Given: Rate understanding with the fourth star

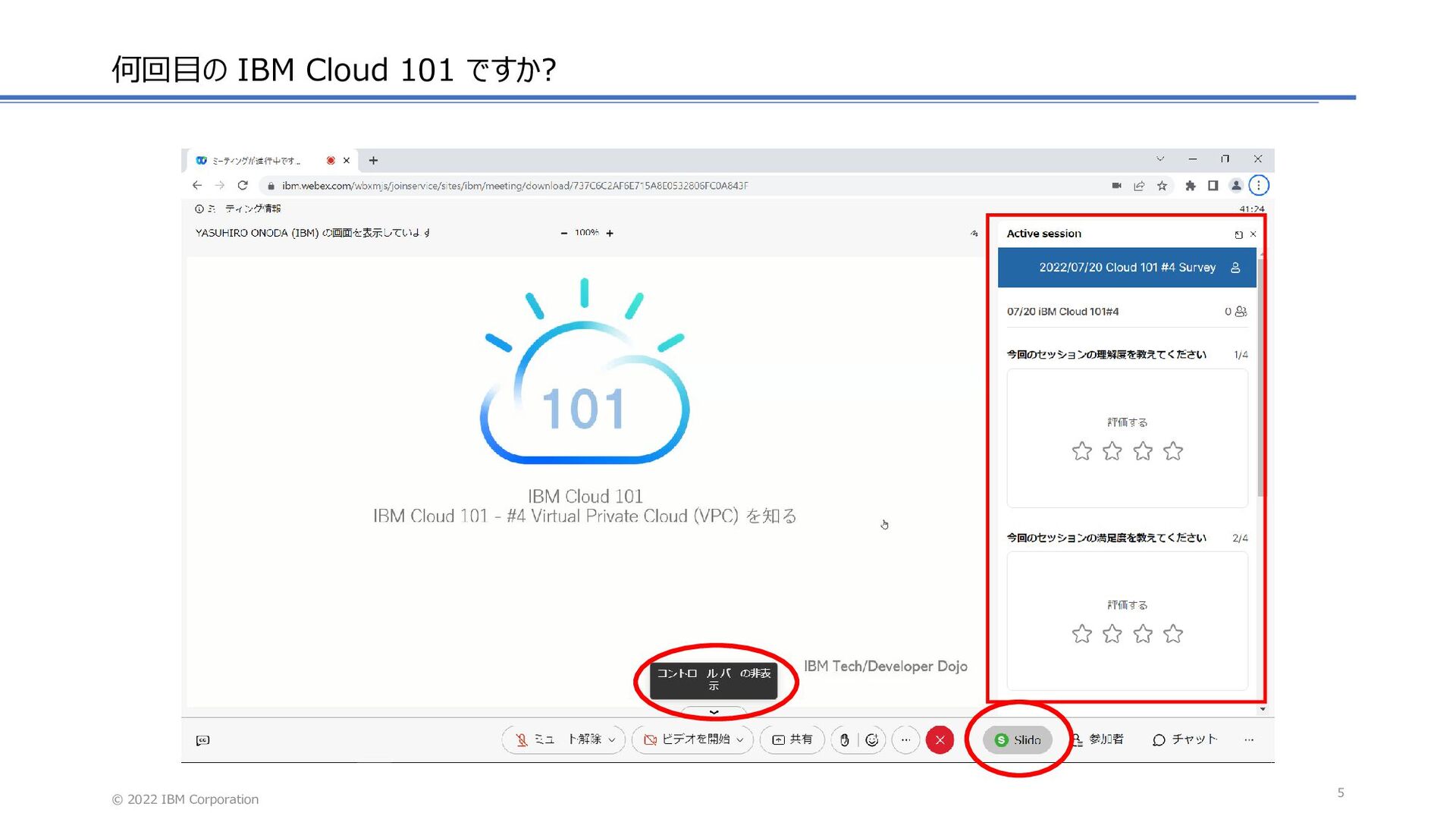Looking at the screenshot, I should tap(1173, 452).
